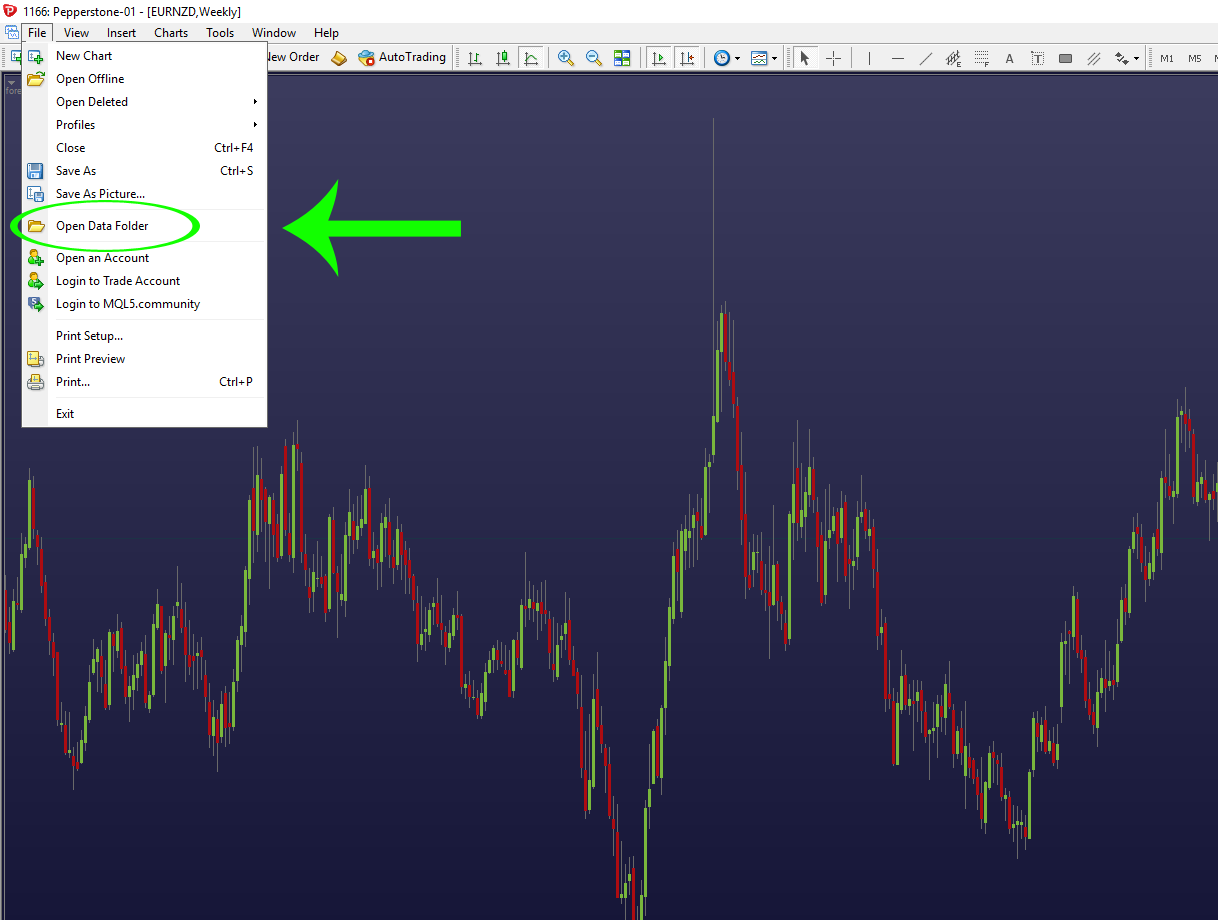Select the equidistant channel tool
1218x920 pixels.
point(953,58)
